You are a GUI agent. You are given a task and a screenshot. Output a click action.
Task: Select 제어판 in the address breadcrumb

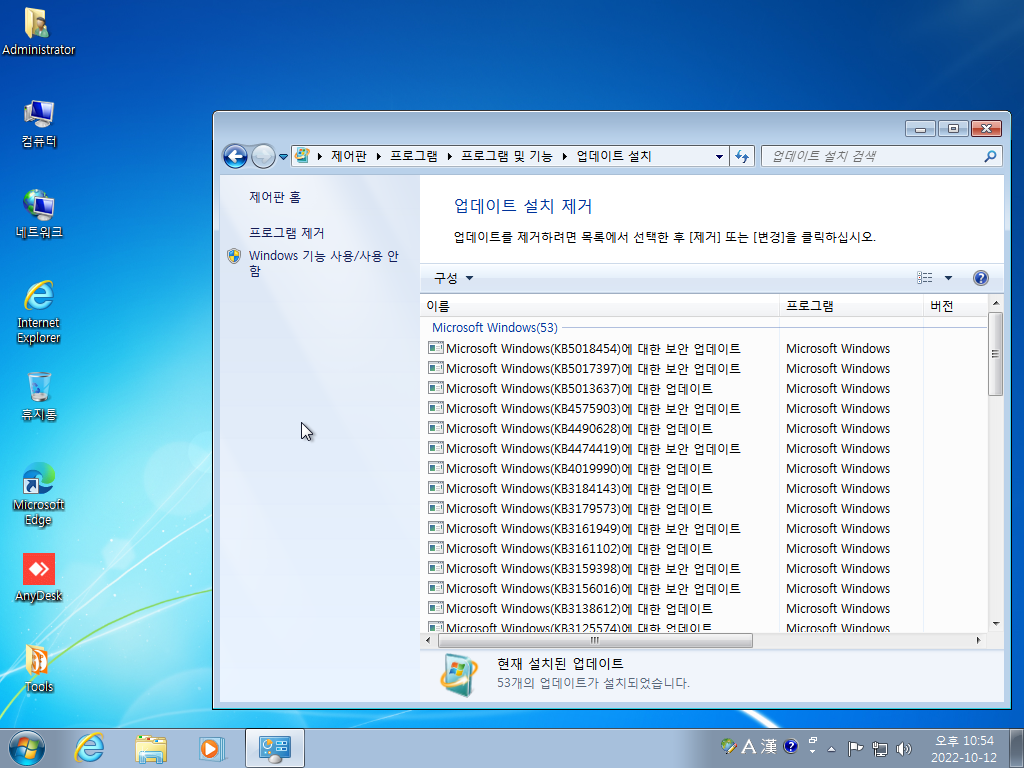pyautogui.click(x=349, y=156)
